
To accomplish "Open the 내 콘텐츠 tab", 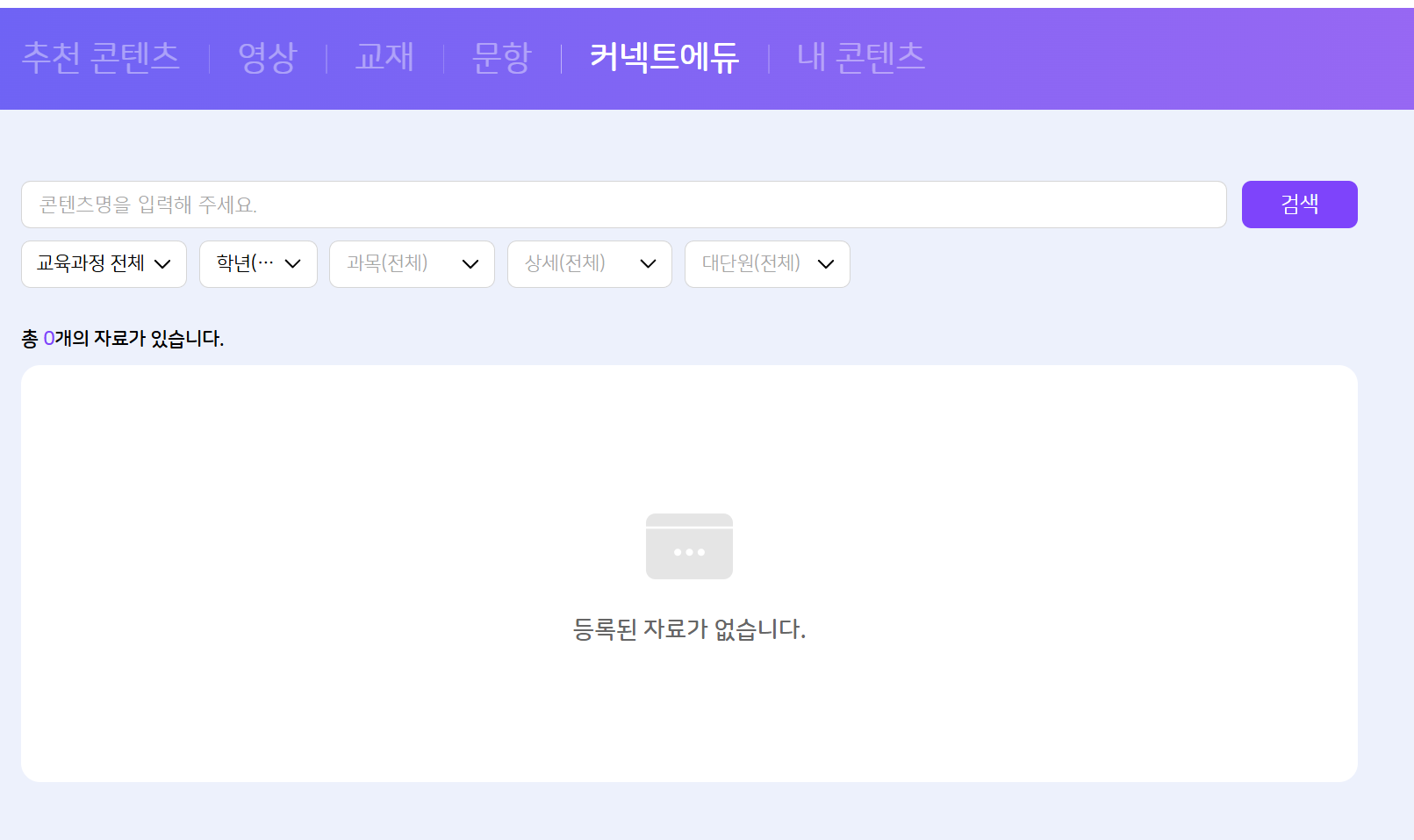I will pos(861,58).
